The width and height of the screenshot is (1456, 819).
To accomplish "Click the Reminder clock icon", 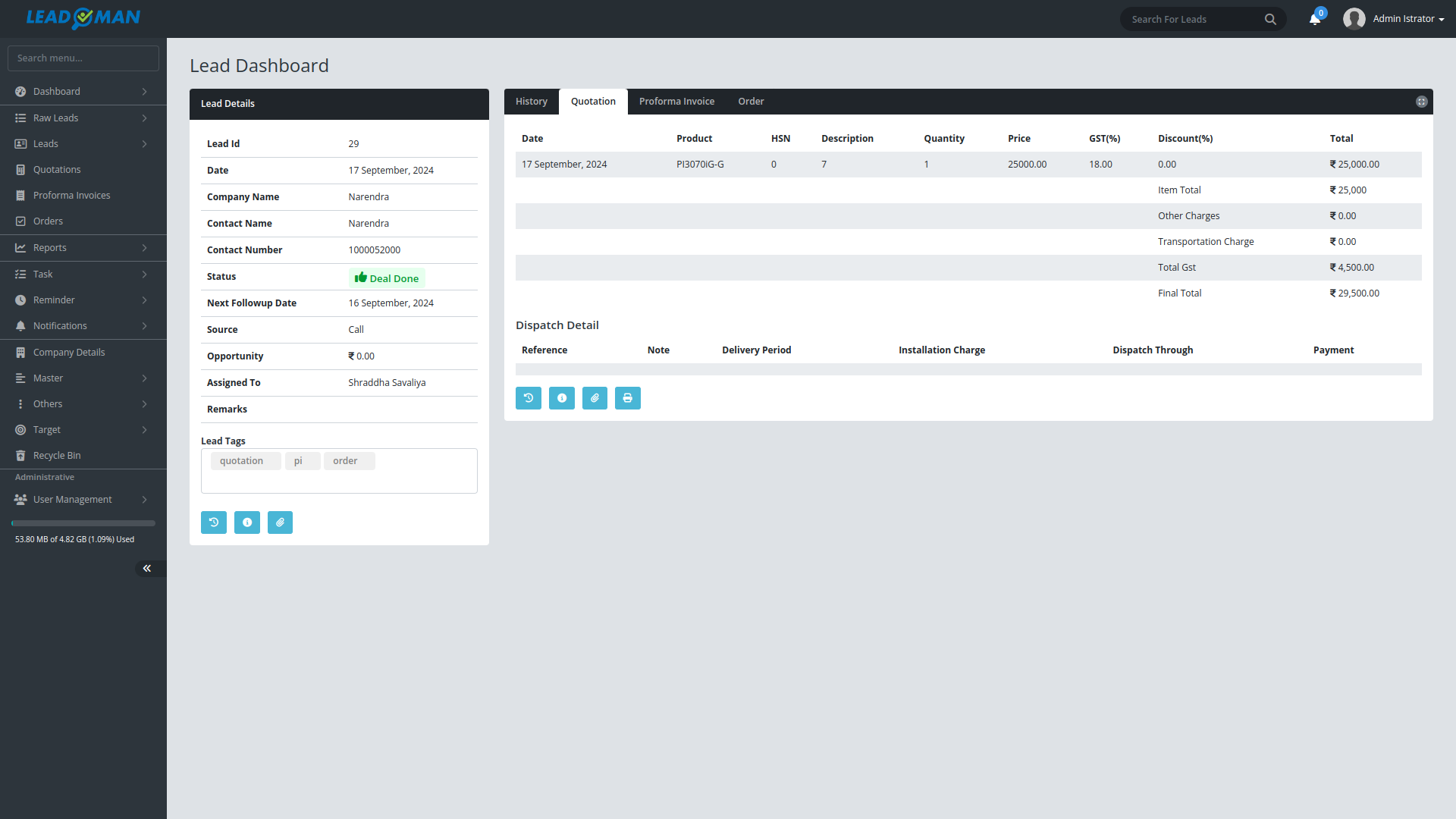I will coord(20,300).
